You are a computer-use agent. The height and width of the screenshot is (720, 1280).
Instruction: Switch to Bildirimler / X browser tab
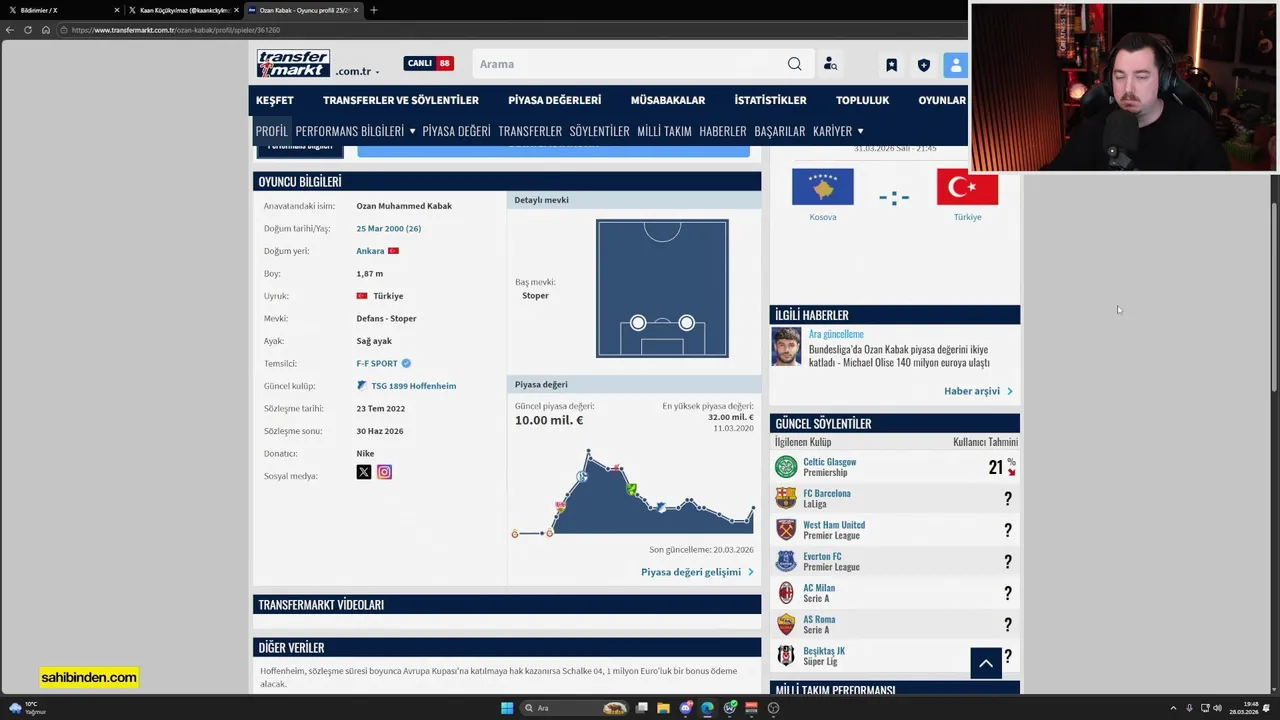[63, 10]
